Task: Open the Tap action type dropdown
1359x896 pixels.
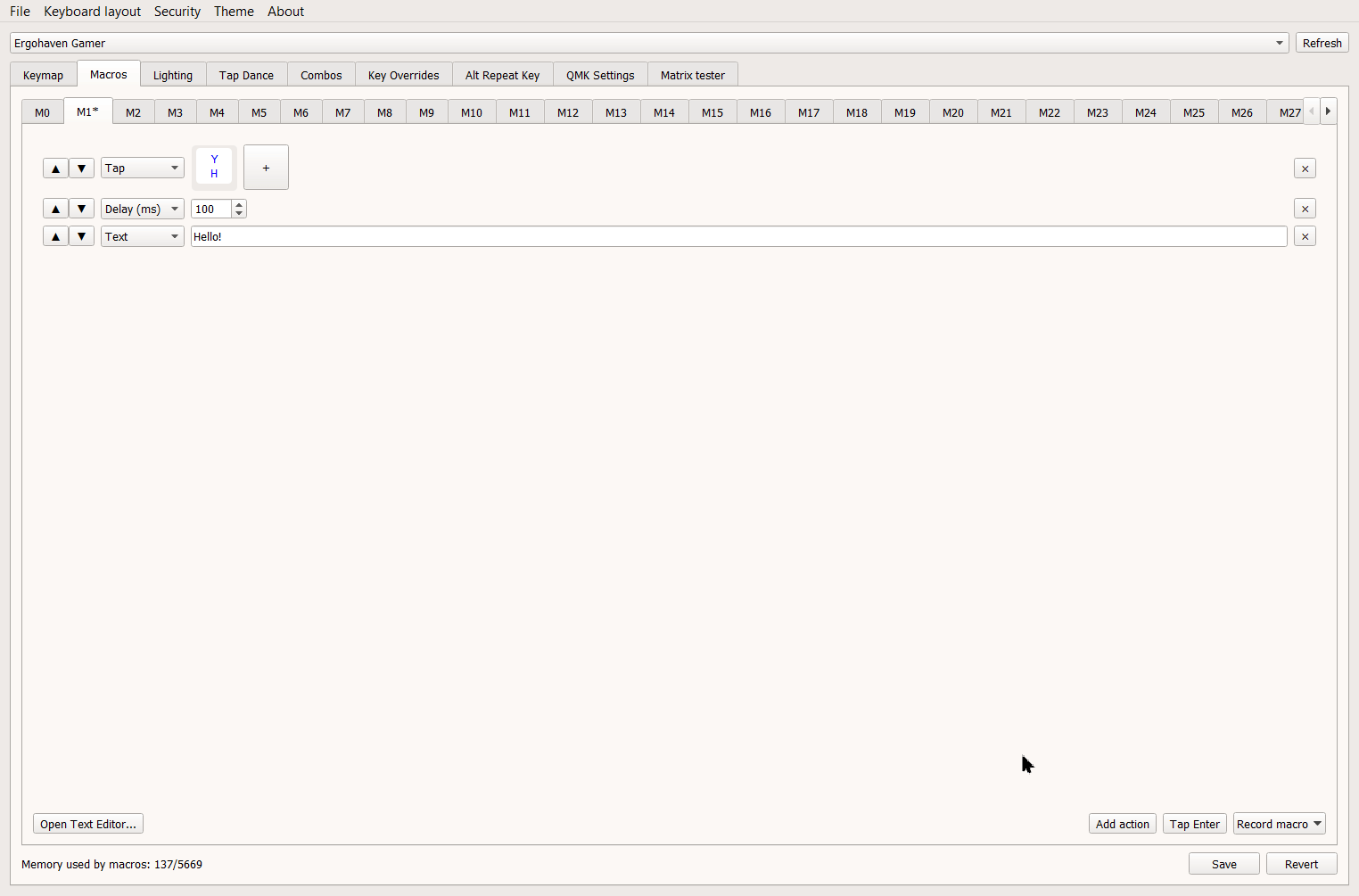Action: pyautogui.click(x=142, y=169)
